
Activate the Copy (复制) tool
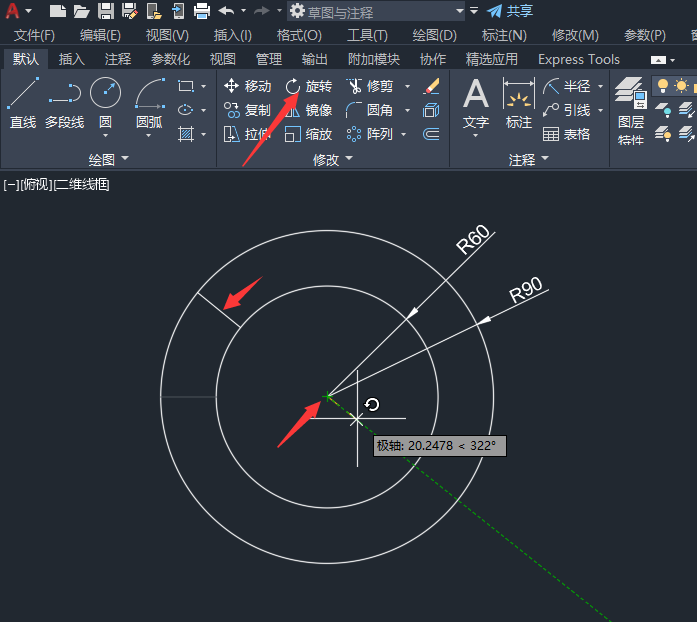tap(248, 110)
